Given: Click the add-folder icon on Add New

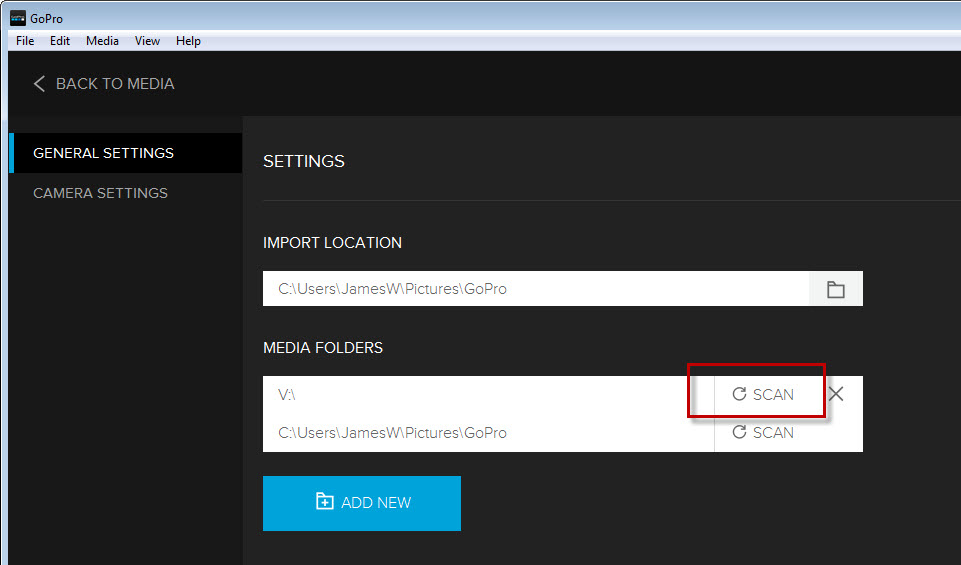Looking at the screenshot, I should tap(324, 502).
